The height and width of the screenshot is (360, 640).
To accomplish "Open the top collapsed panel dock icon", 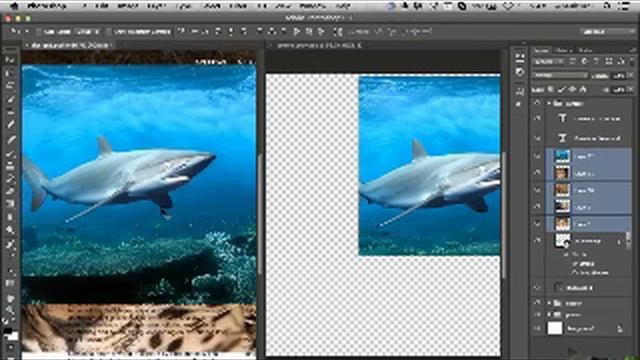I will click(x=520, y=58).
